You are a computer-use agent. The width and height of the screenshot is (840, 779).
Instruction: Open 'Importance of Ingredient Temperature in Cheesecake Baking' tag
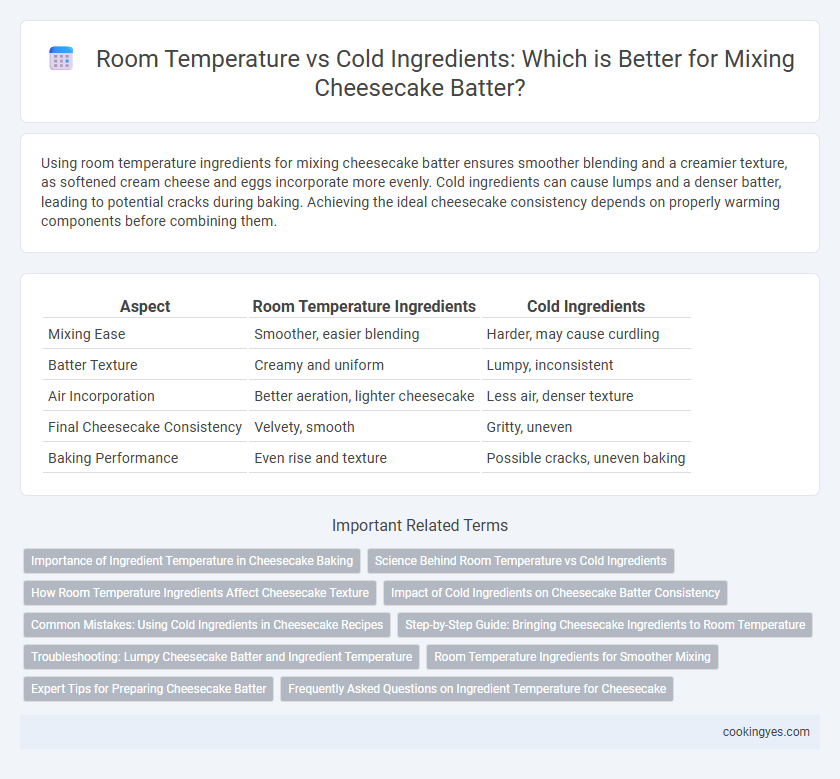(x=192, y=561)
